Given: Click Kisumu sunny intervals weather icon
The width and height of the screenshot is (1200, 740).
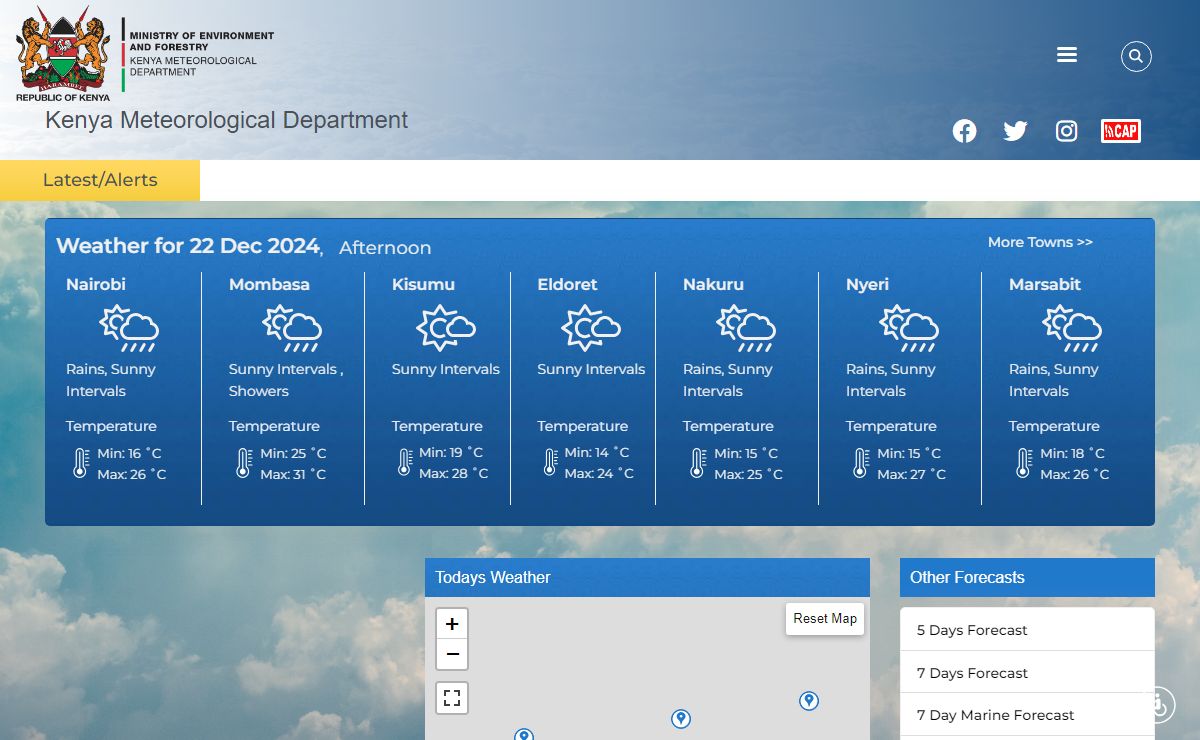Looking at the screenshot, I should (446, 328).
